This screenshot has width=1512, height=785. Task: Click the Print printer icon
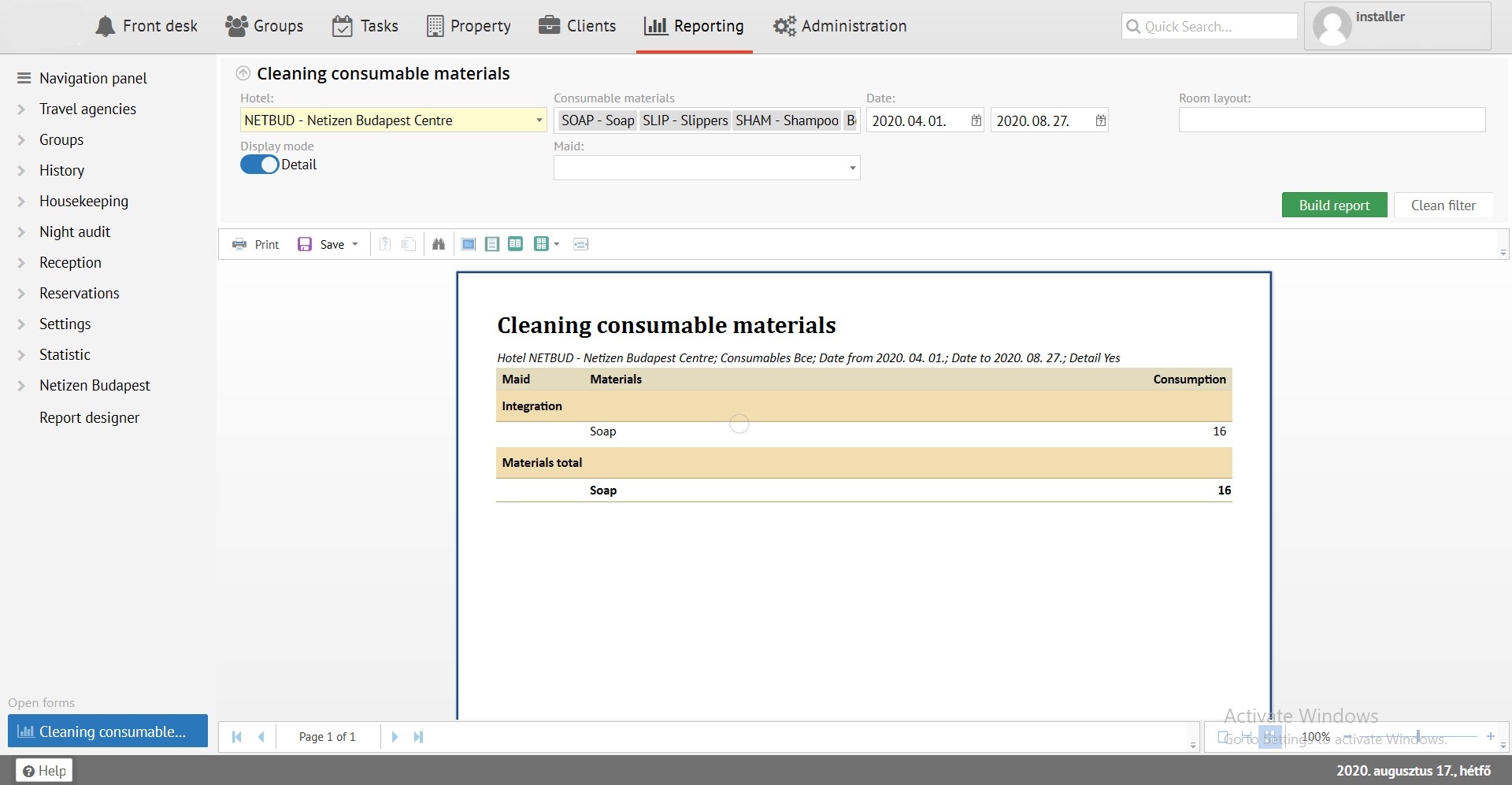[239, 244]
